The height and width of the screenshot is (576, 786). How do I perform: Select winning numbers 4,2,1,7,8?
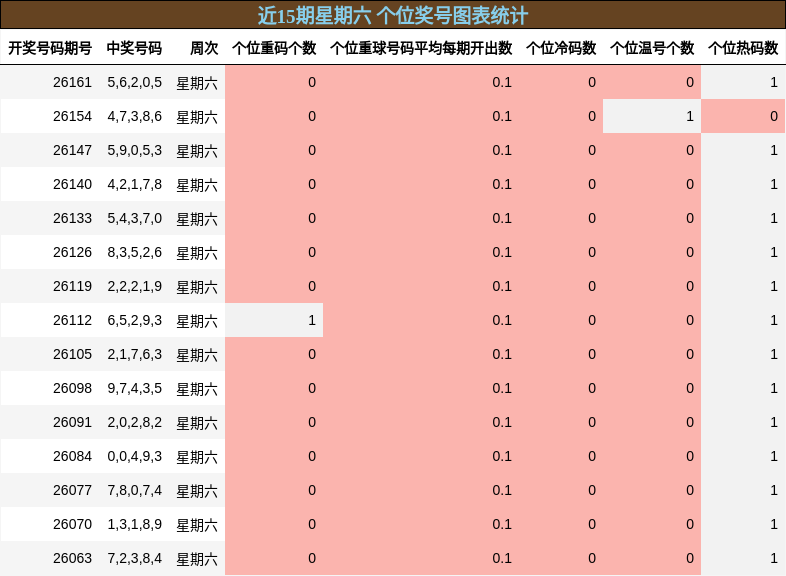134,184
